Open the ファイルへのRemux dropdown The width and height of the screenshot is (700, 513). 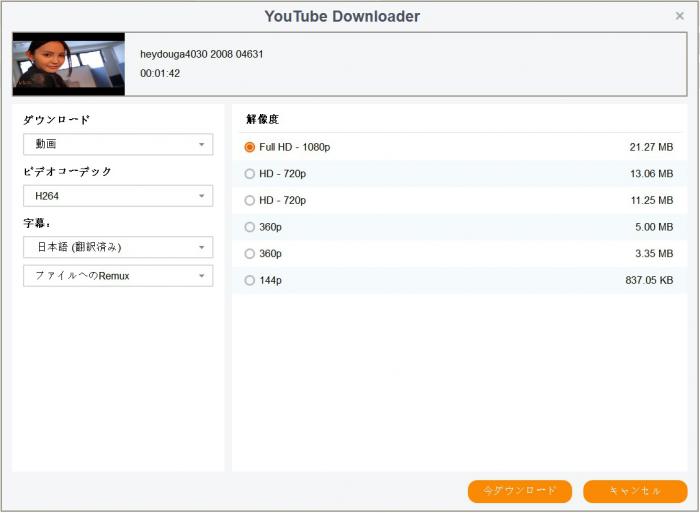(118, 276)
